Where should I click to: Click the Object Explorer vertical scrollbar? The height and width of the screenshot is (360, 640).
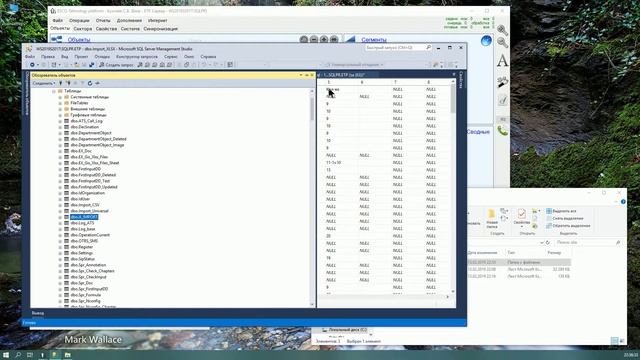(312, 197)
